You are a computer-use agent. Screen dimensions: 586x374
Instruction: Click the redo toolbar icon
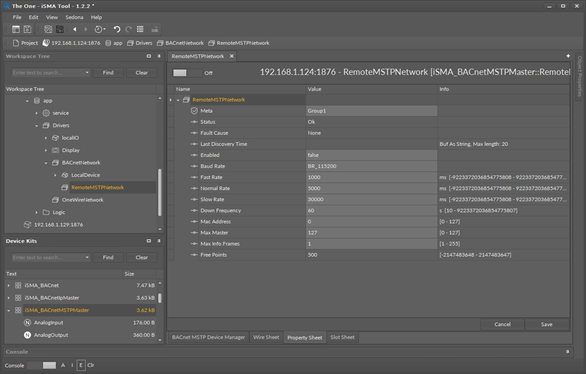click(x=129, y=29)
